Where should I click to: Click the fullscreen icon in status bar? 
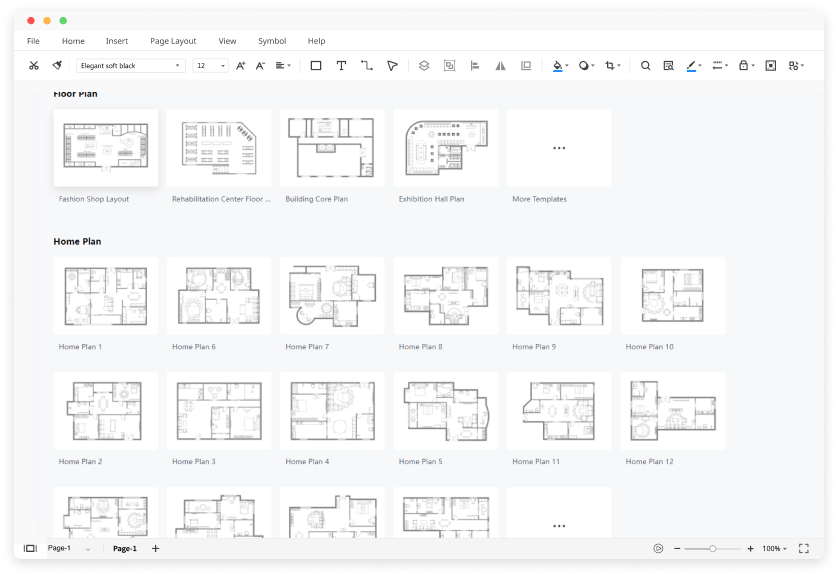click(803, 548)
